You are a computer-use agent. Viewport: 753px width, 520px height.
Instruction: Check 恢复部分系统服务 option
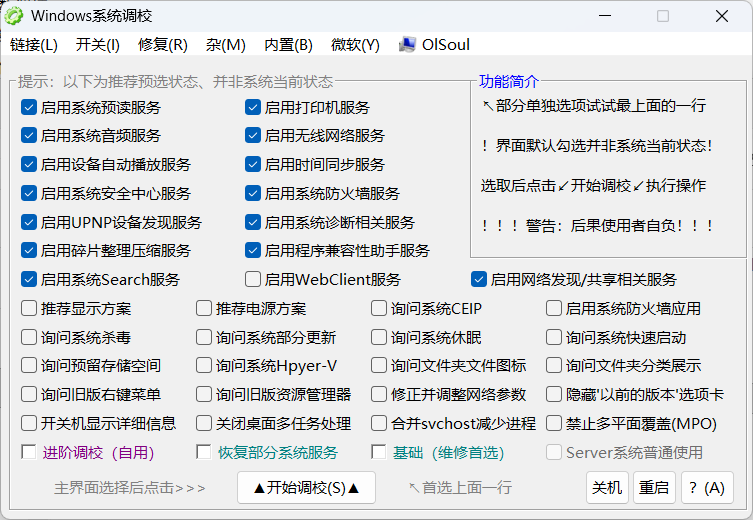coord(204,452)
